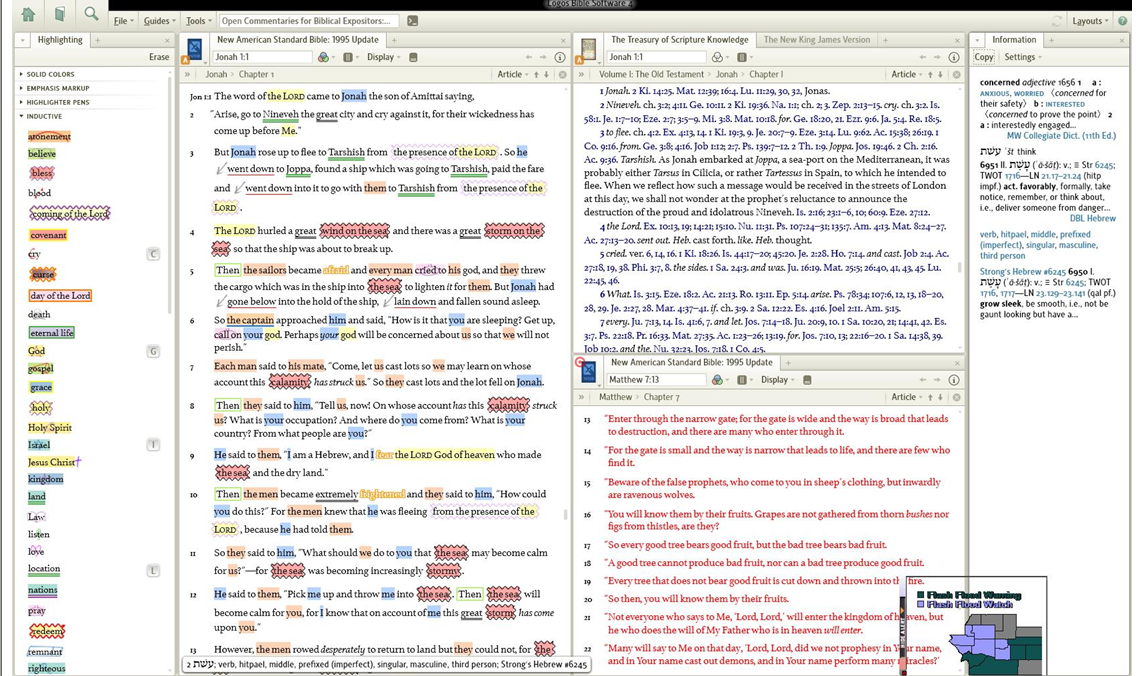Open the Layouts dropdown

point(1090,21)
